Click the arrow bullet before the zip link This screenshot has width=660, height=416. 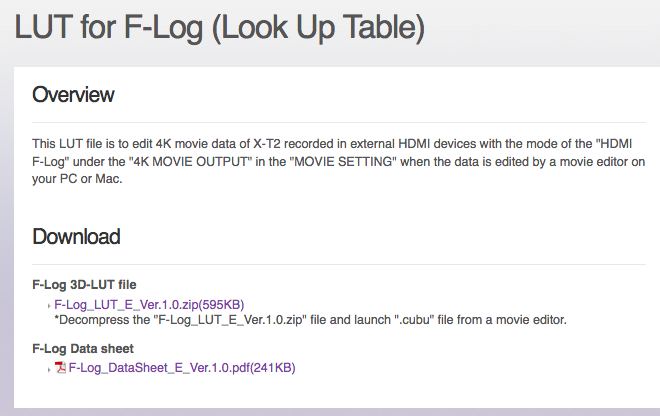(x=49, y=306)
